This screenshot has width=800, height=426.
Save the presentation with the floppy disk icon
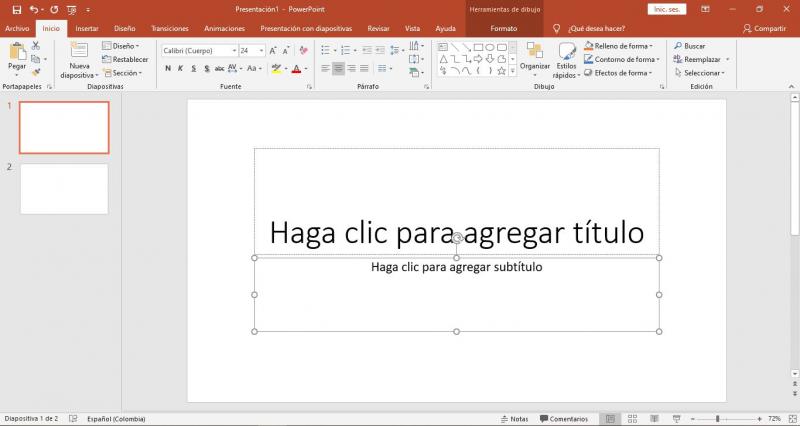[x=17, y=9]
